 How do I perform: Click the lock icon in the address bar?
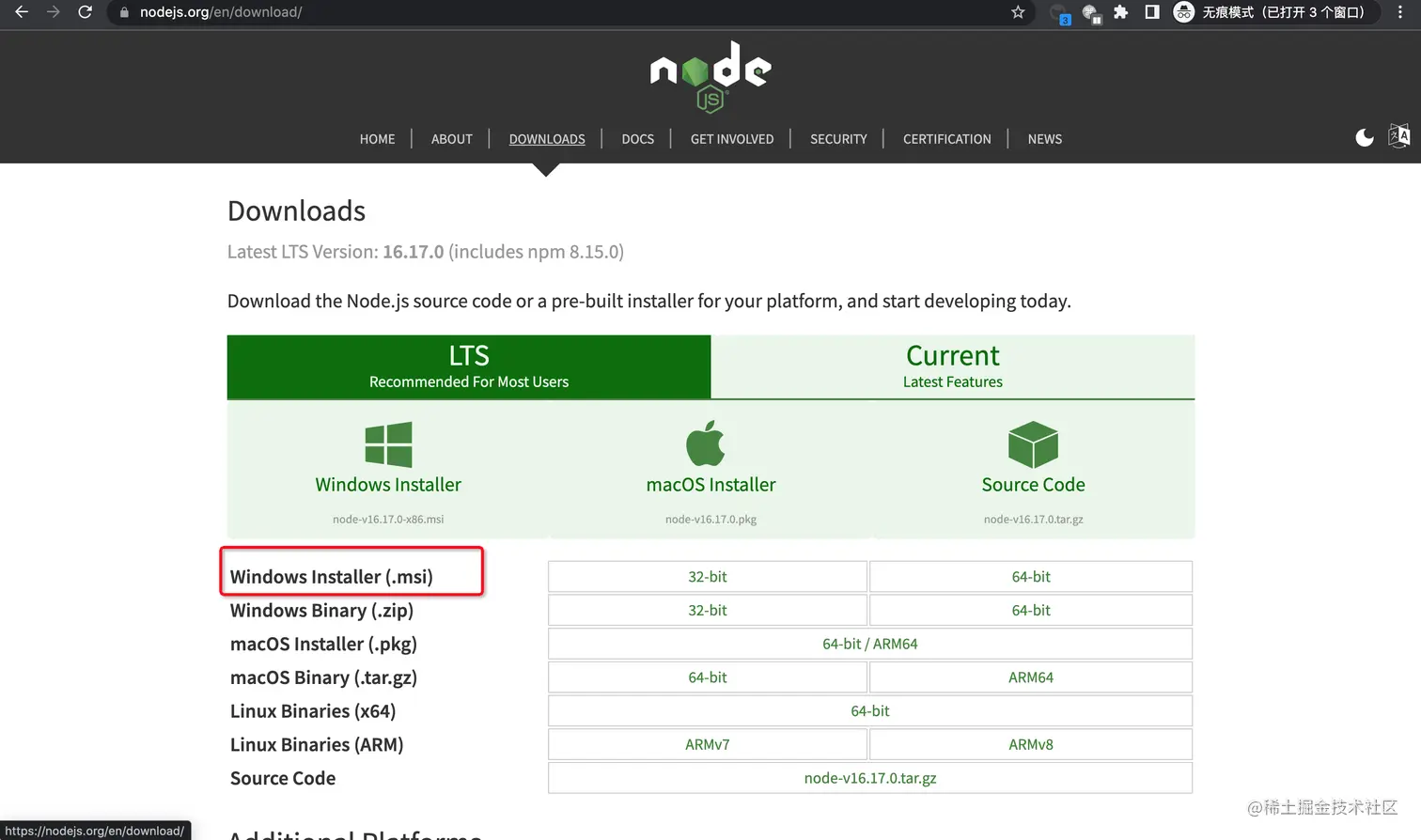124,12
